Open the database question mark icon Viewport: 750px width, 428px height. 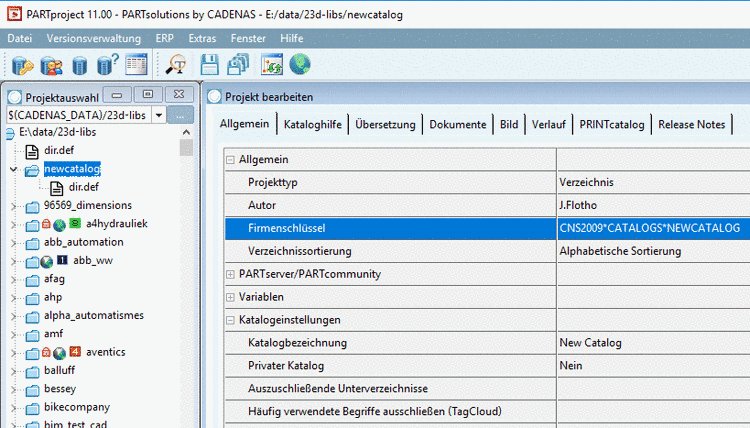pos(107,65)
